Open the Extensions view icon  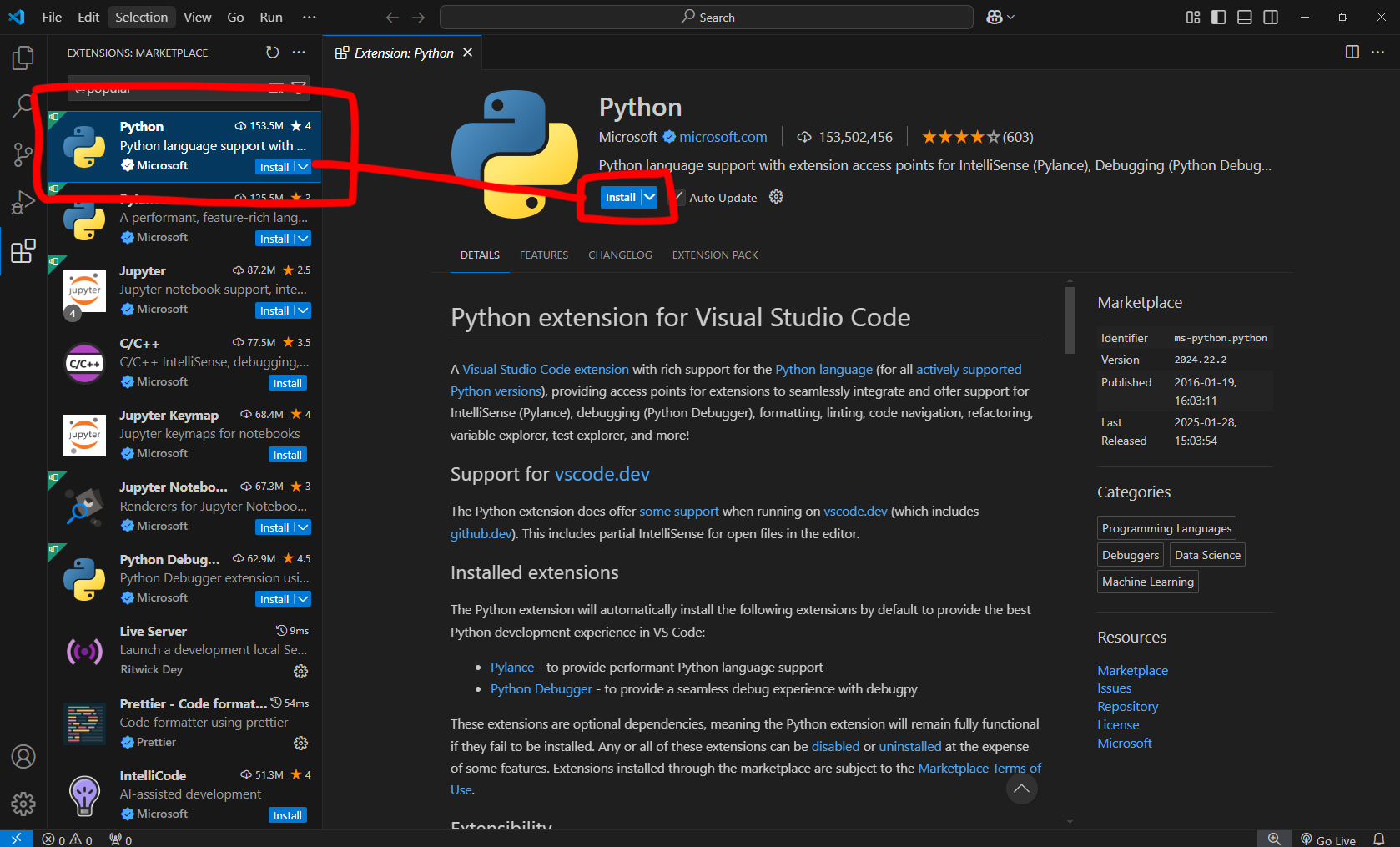coord(23,251)
